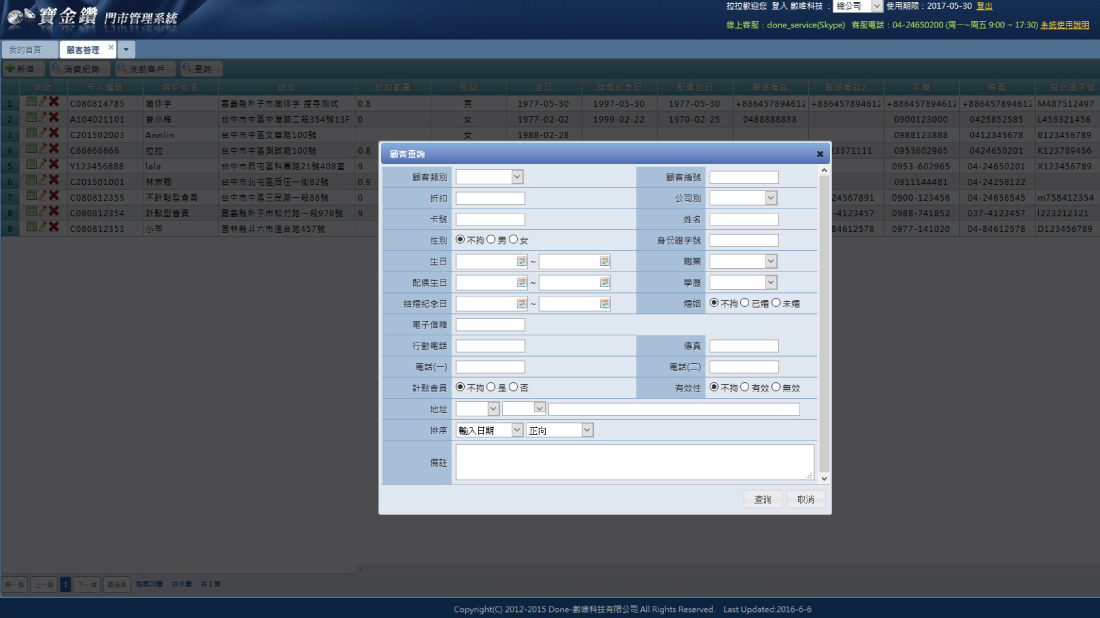
Task: Open the 配偶生日 start date calendar picker
Action: (521, 282)
